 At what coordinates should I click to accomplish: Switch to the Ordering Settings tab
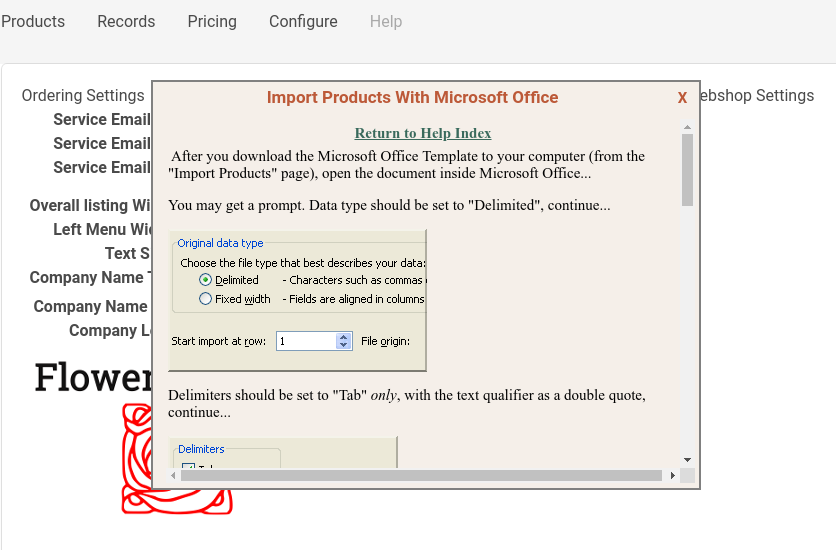pos(83,96)
